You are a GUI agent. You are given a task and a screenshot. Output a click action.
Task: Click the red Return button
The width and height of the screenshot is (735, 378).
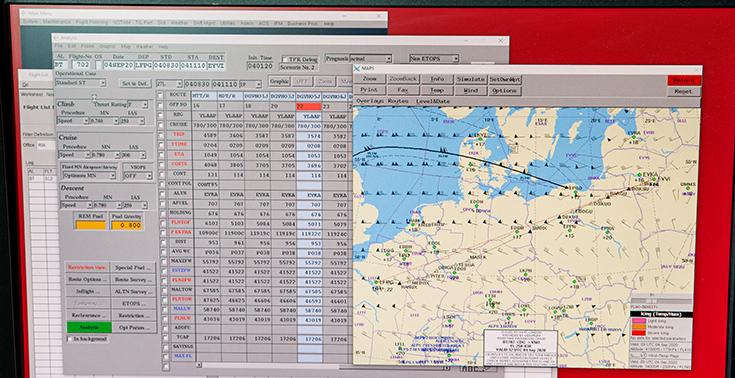click(x=683, y=80)
